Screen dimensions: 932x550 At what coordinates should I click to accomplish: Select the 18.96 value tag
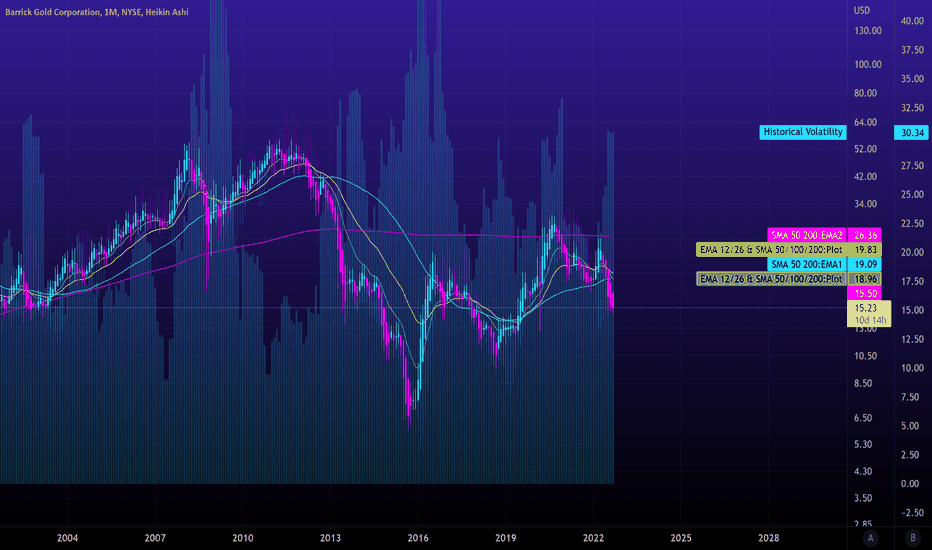(865, 279)
